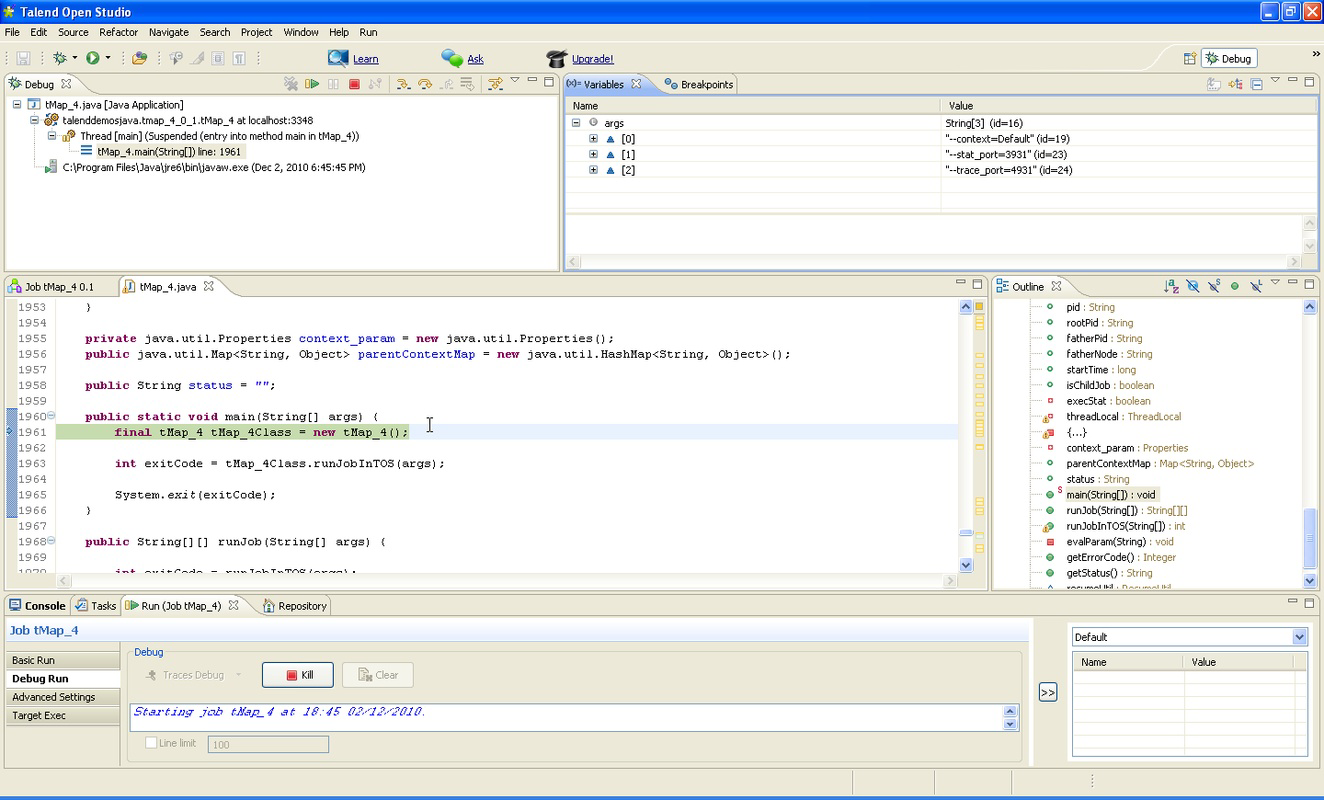Image resolution: width=1324 pixels, height=800 pixels.
Task: Switch to the Console tab
Action: pos(37,605)
